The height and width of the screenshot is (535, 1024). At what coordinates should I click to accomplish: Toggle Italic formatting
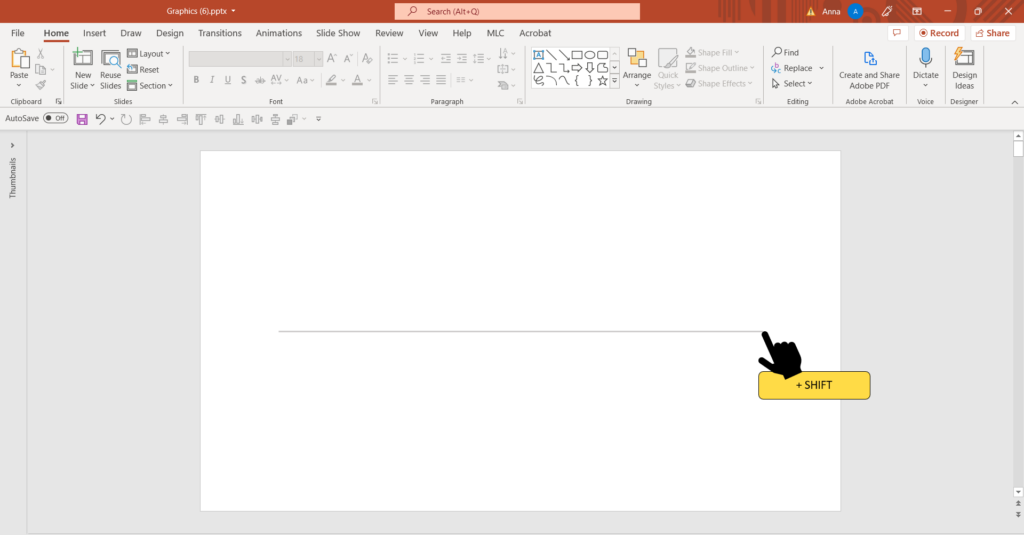tap(212, 80)
